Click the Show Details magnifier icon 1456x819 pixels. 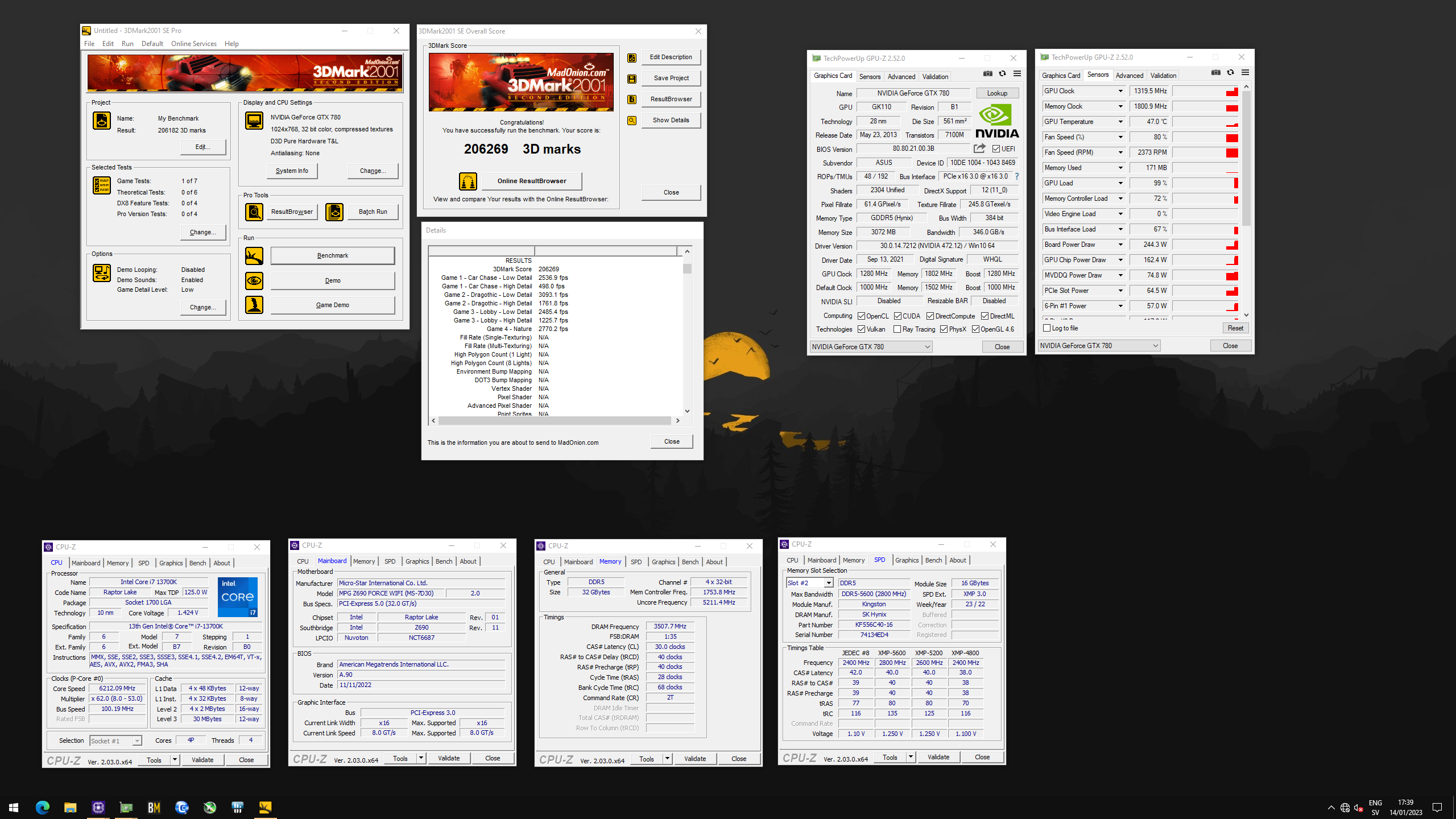[x=632, y=121]
